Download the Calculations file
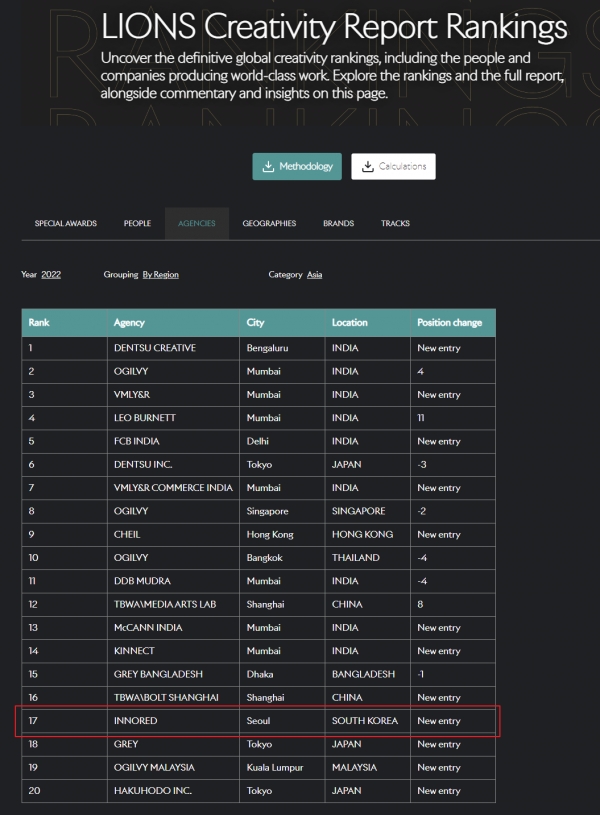The width and height of the screenshot is (600, 815). coord(394,166)
